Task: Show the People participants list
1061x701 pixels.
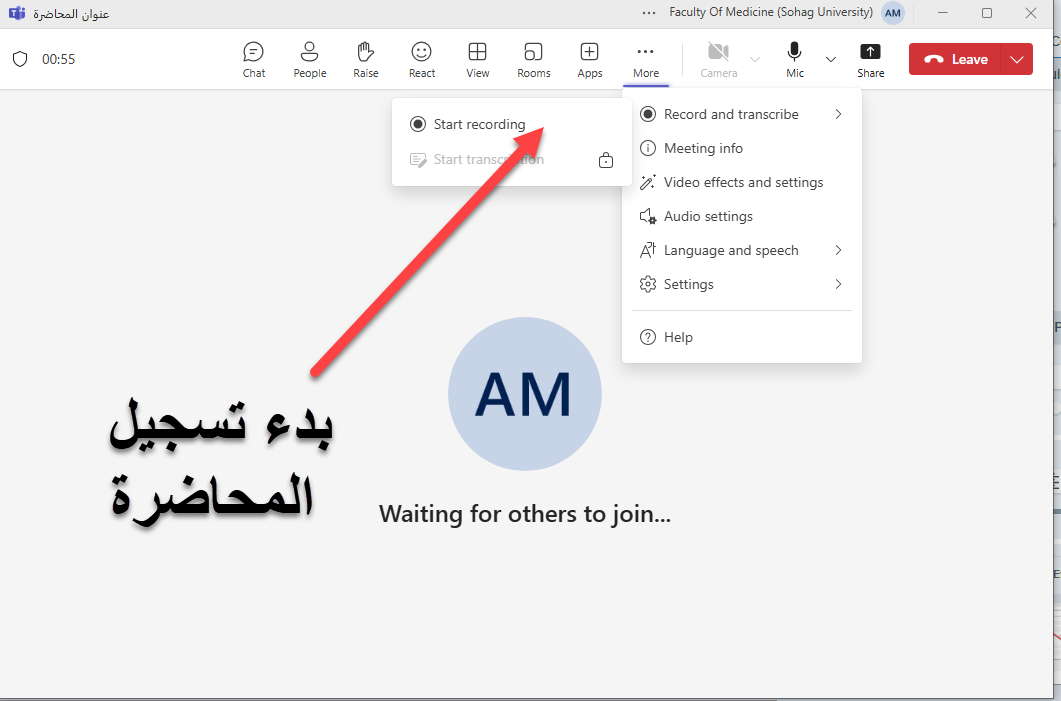Action: click(310, 59)
